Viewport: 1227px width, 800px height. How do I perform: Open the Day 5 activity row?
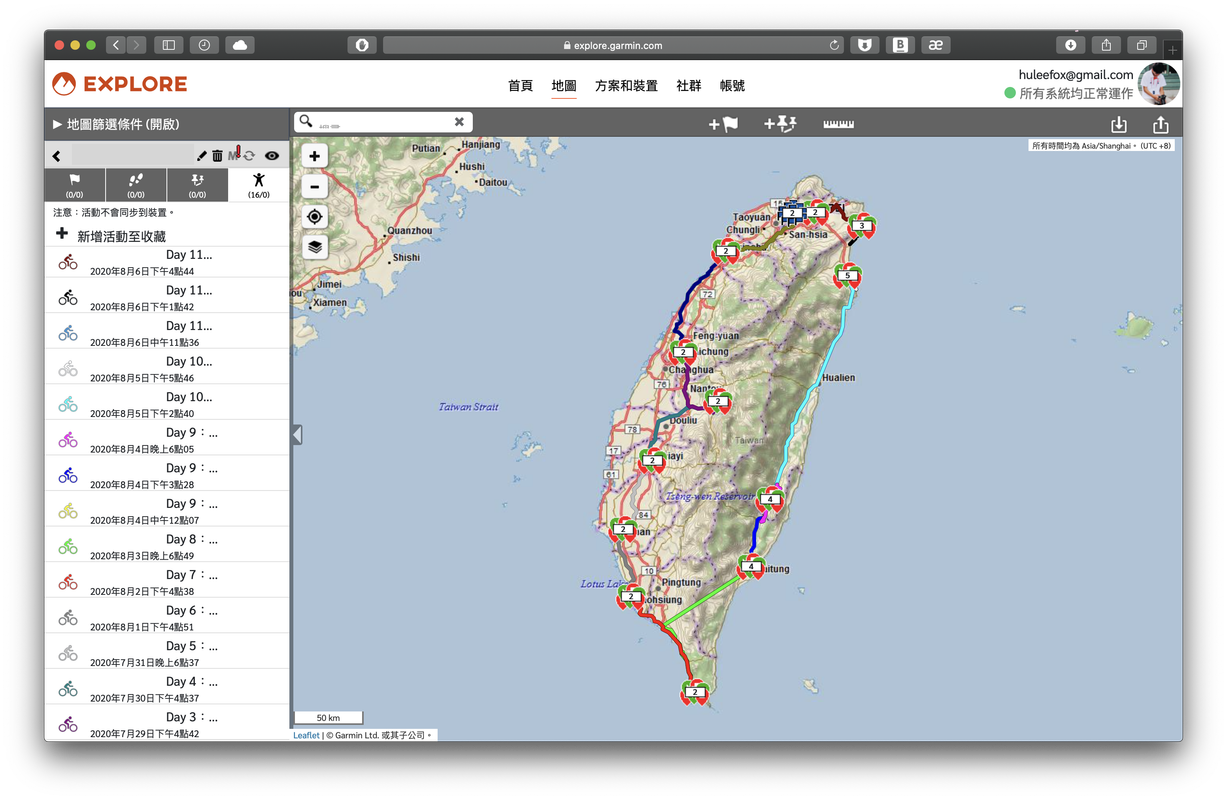click(167, 653)
